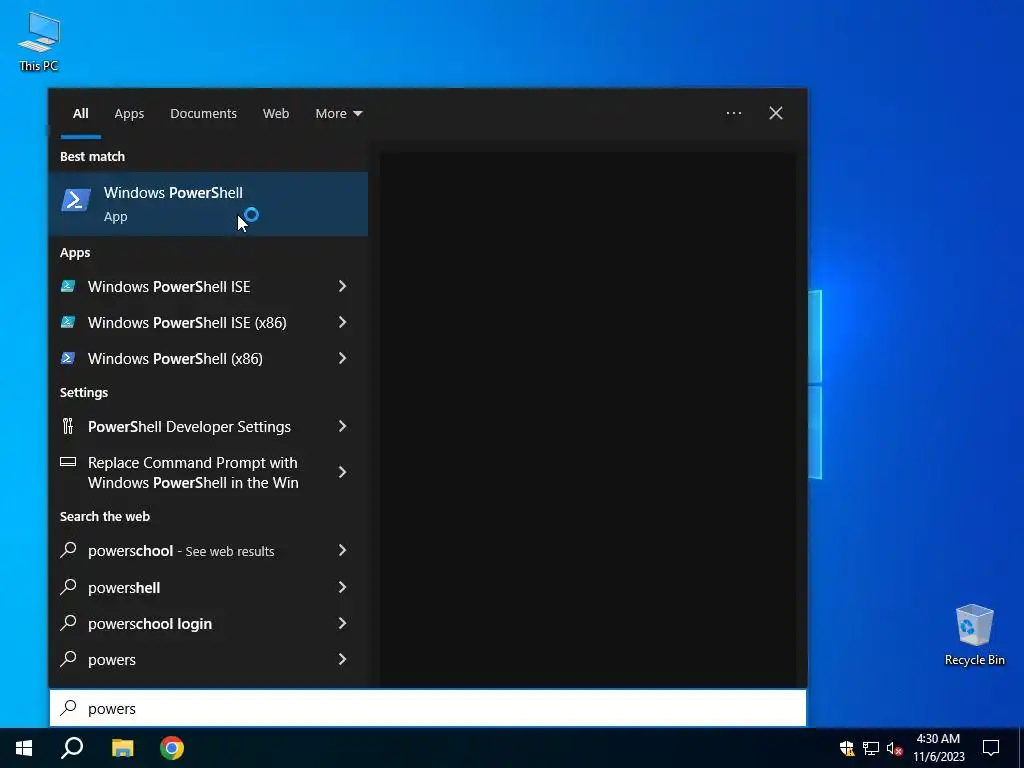
Task: Expand powershell web suggestion arrow
Action: click(x=342, y=586)
